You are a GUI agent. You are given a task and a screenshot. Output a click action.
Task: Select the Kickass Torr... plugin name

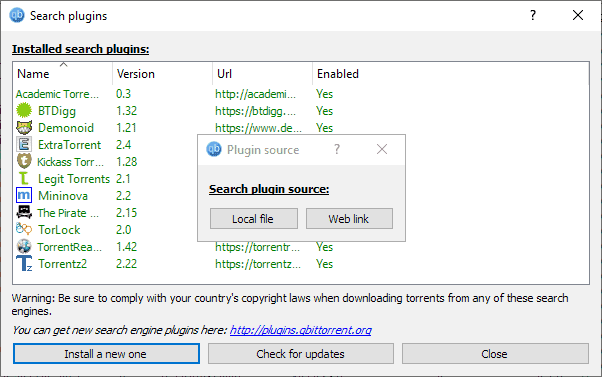pyautogui.click(x=70, y=162)
